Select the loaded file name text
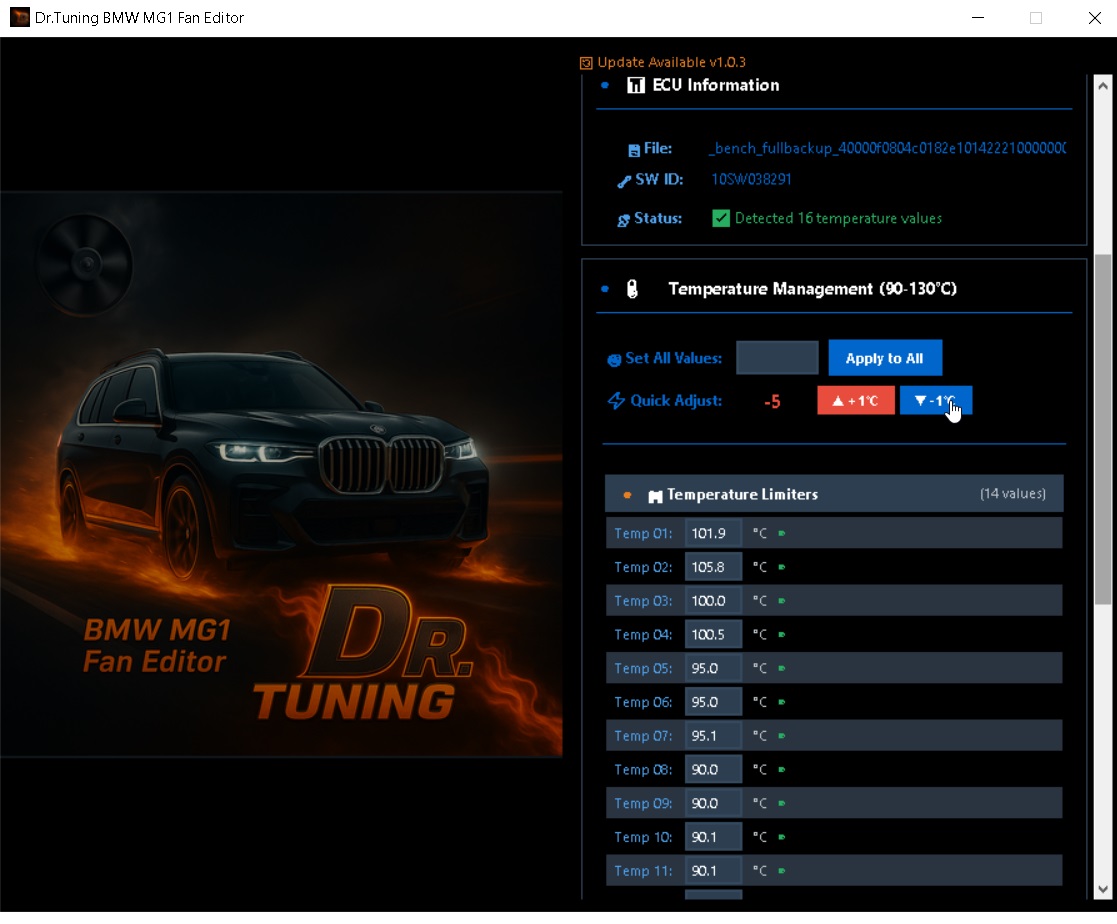Viewport: 1117px width, 924px height. pos(887,148)
